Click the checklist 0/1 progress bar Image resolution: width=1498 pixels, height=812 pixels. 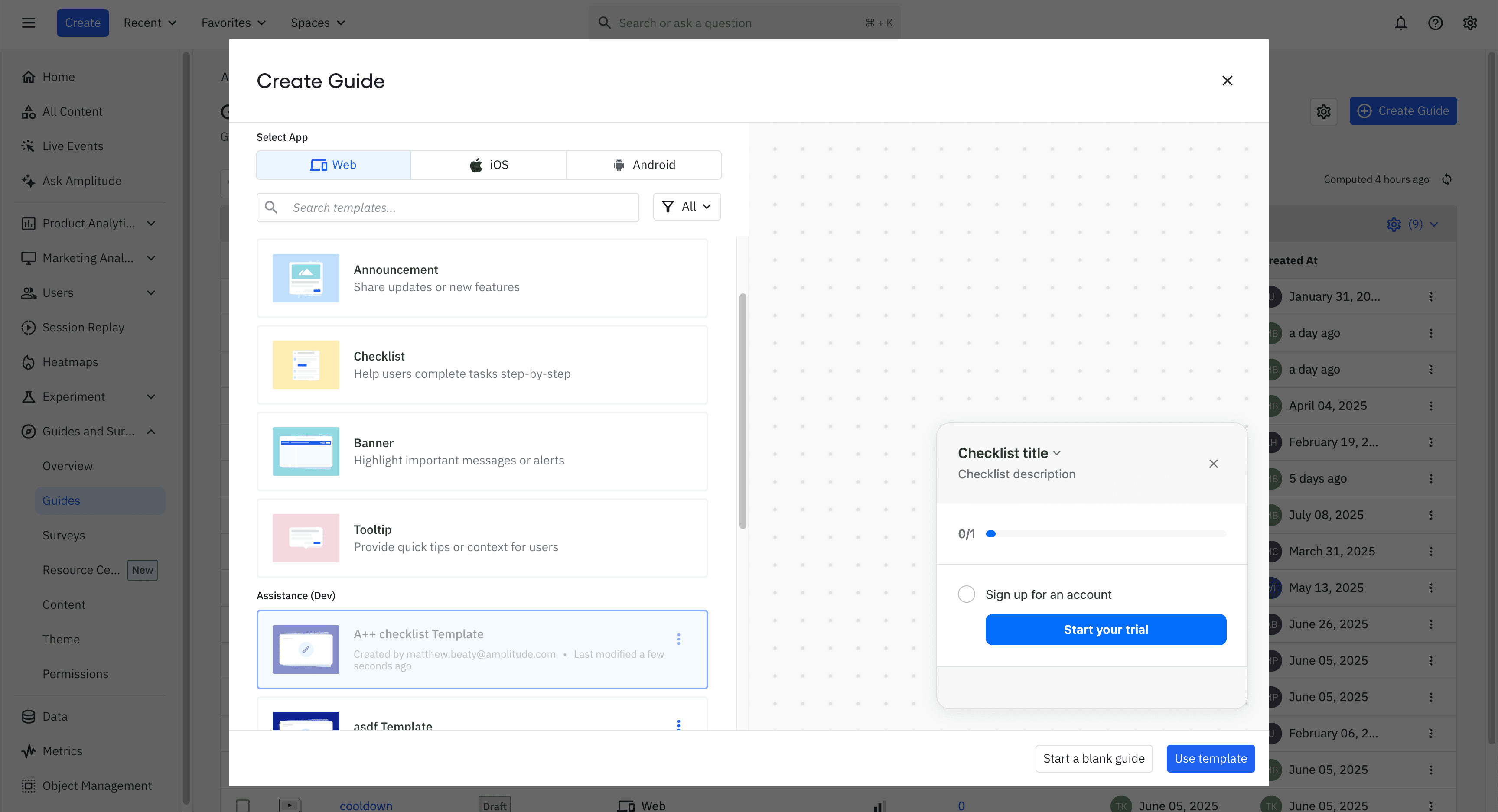(1105, 533)
